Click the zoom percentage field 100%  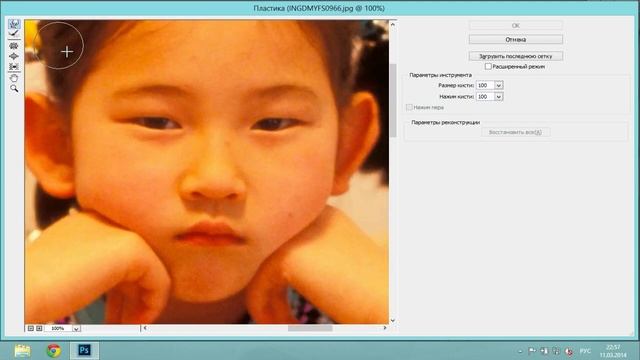tap(58, 328)
